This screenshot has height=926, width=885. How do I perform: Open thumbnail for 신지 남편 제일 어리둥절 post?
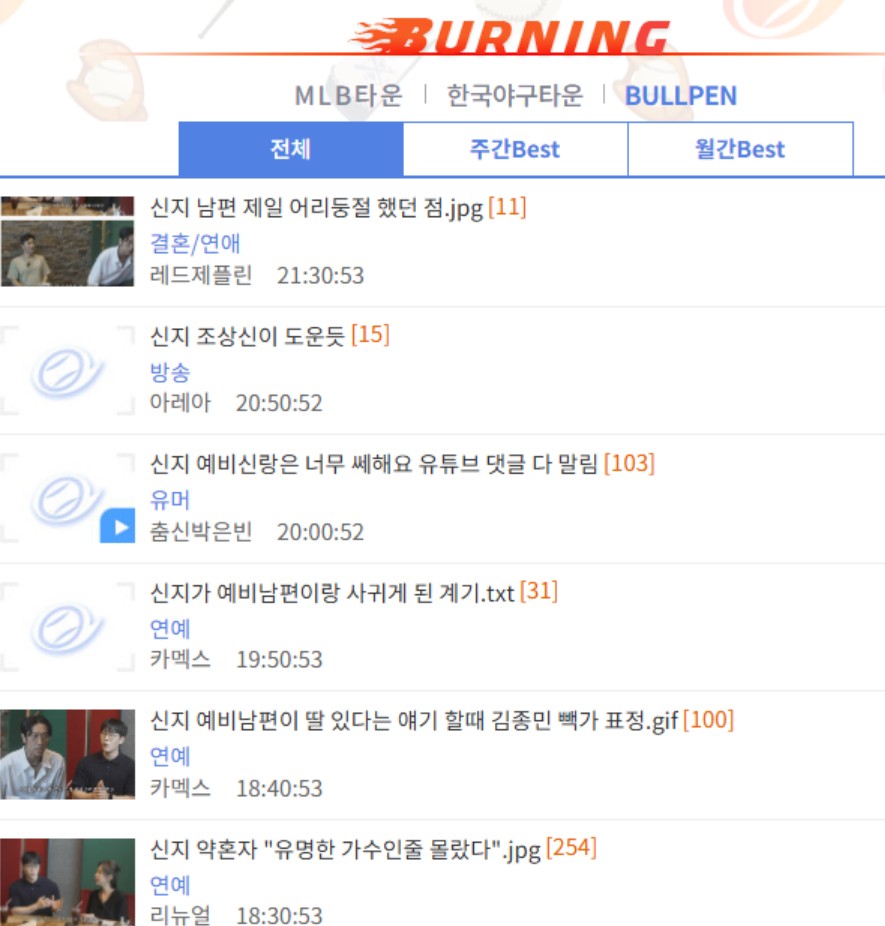tap(67, 242)
